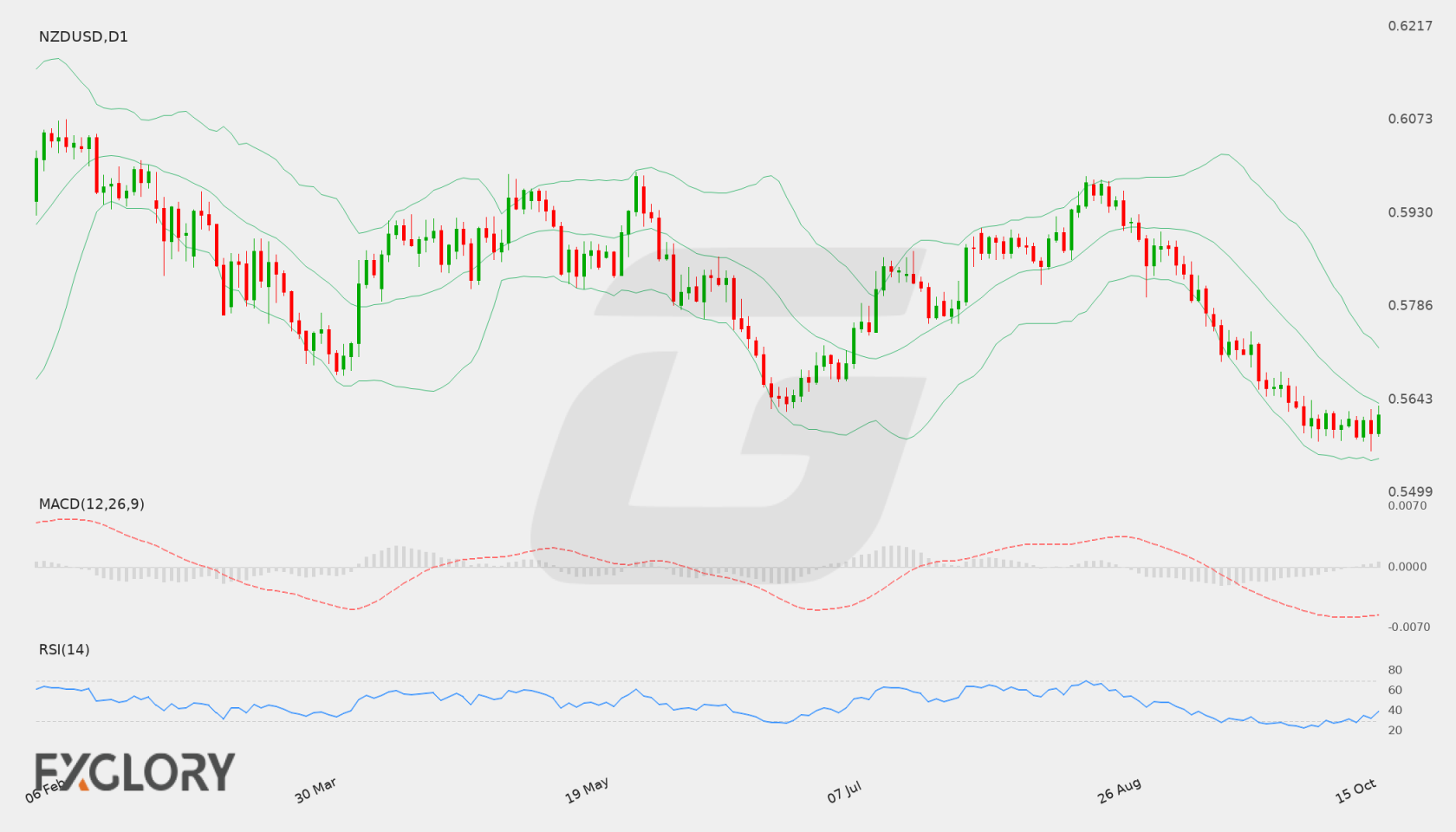This screenshot has width=1456, height=832.
Task: Click the 0.5643 price axis label
Action: 1410,399
